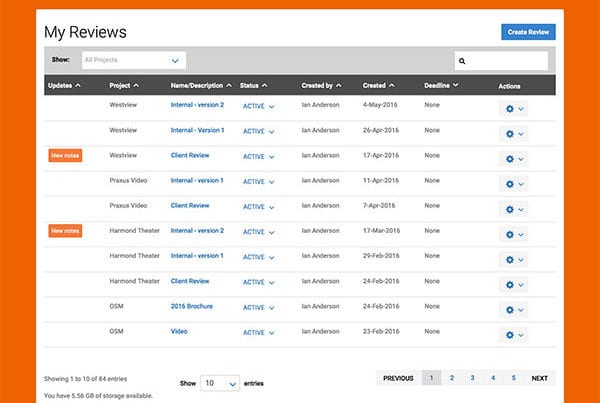Open gear actions for 11-Apr-2016 review
The height and width of the screenshot is (403, 600).
514,184
